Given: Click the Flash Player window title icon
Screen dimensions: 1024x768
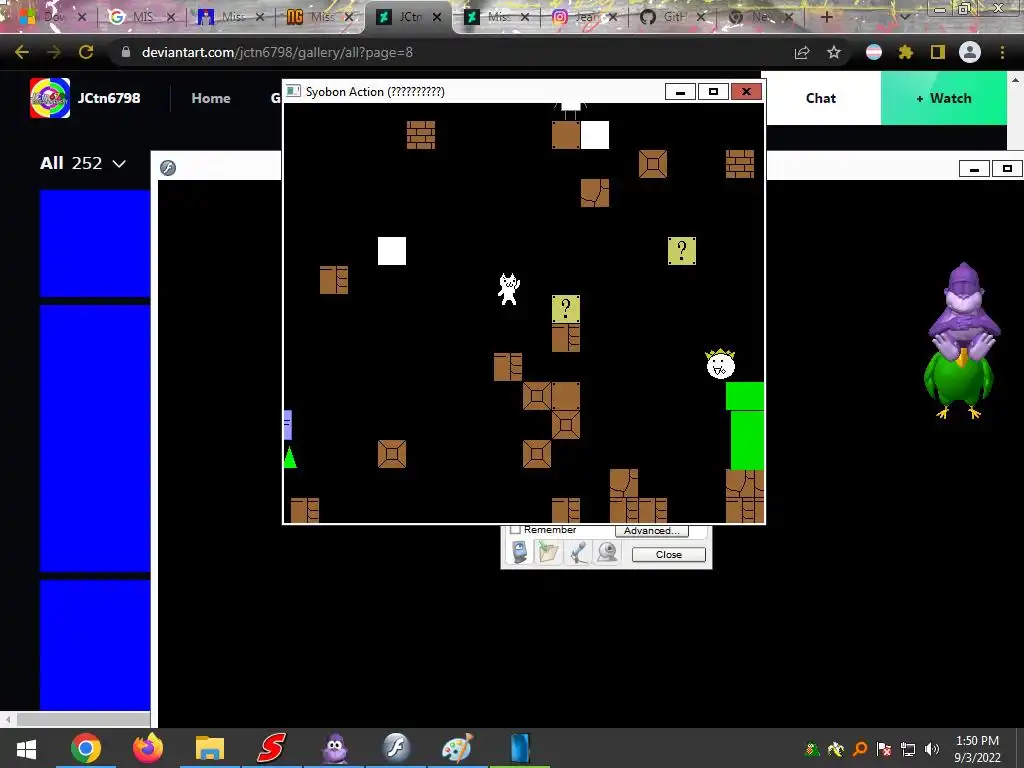Looking at the screenshot, I should (168, 168).
